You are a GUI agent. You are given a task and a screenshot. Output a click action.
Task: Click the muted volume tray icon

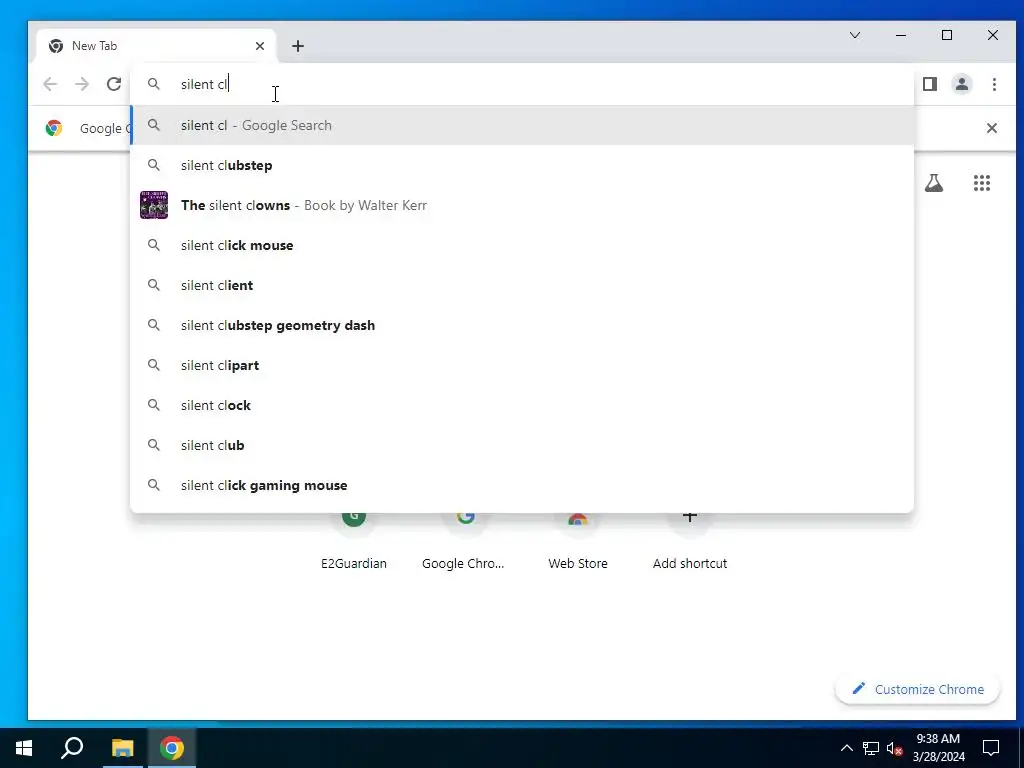coord(894,748)
